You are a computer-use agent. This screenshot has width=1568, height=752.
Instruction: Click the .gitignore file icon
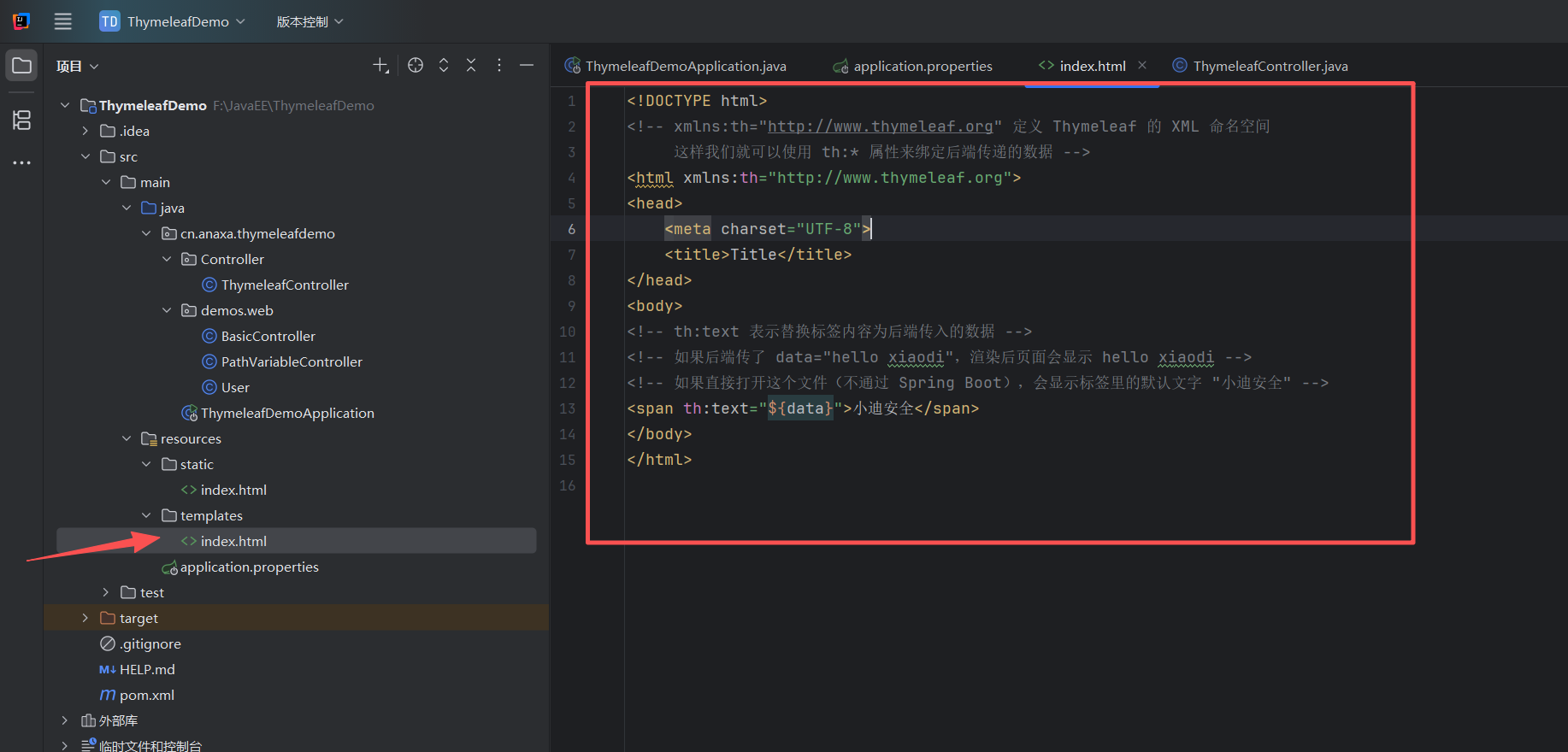108,643
